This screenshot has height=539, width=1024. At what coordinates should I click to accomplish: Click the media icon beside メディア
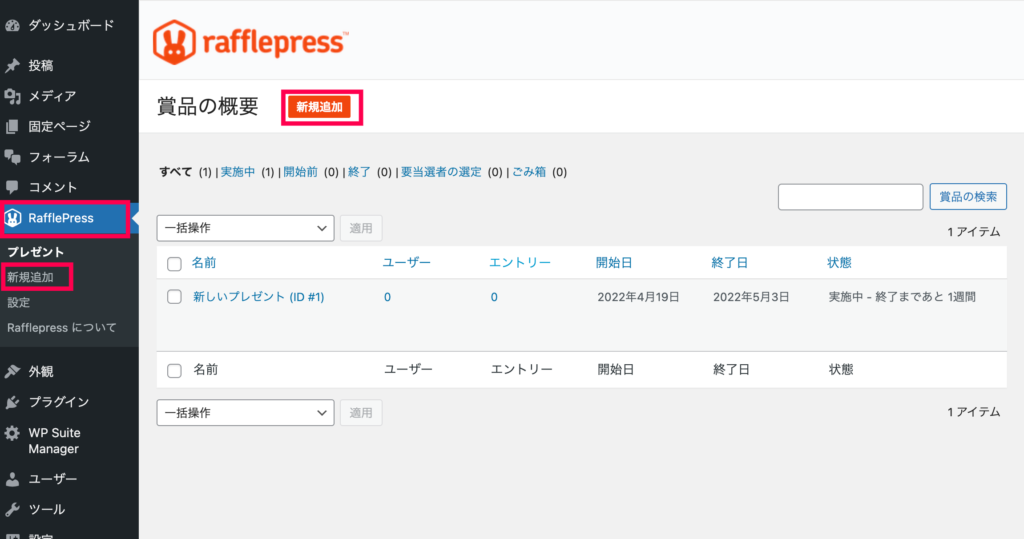pyautogui.click(x=12, y=96)
